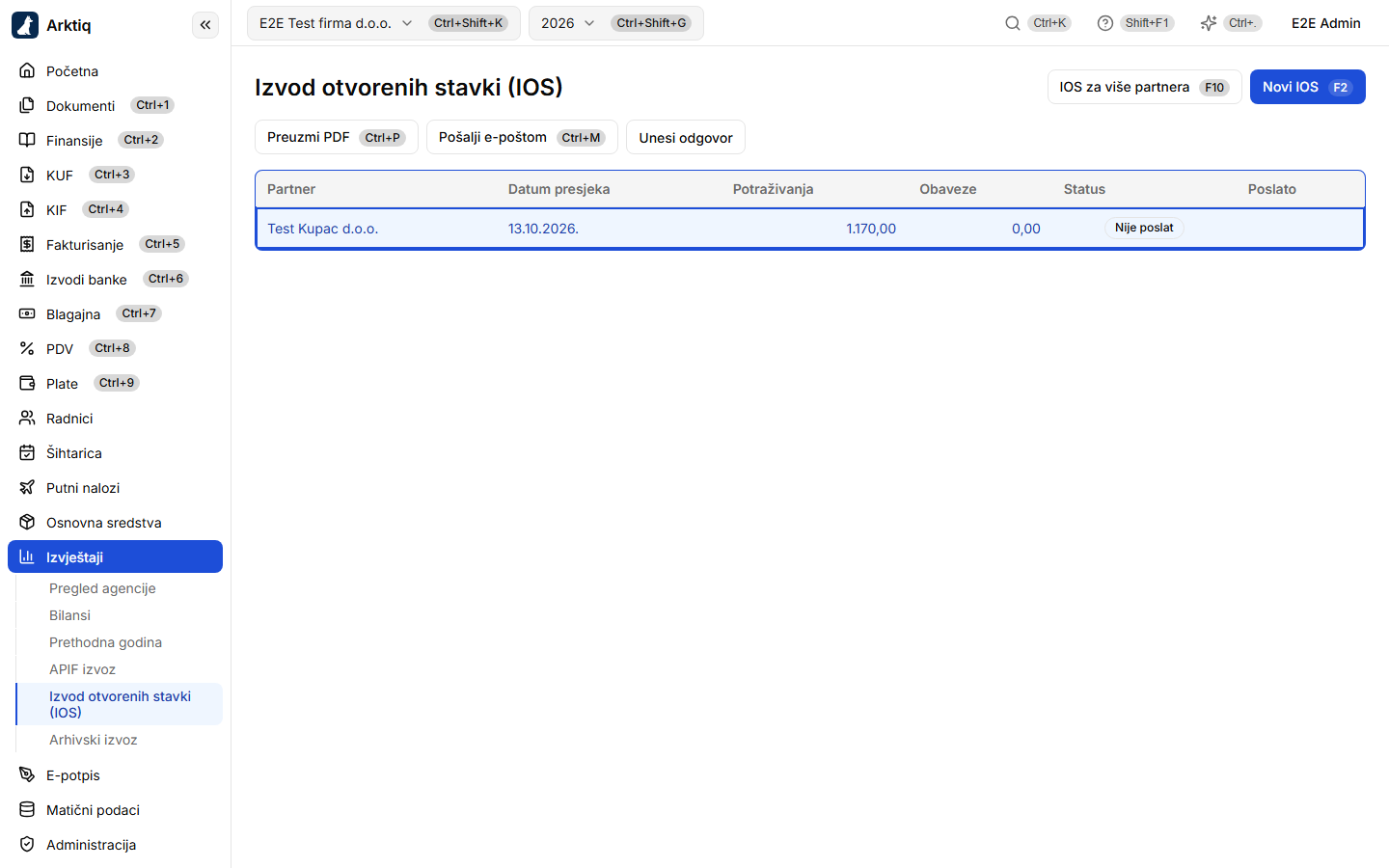Screen dimensions: 1389x868
Task: Open APIF izvoz submenu item
Action: [82, 669]
